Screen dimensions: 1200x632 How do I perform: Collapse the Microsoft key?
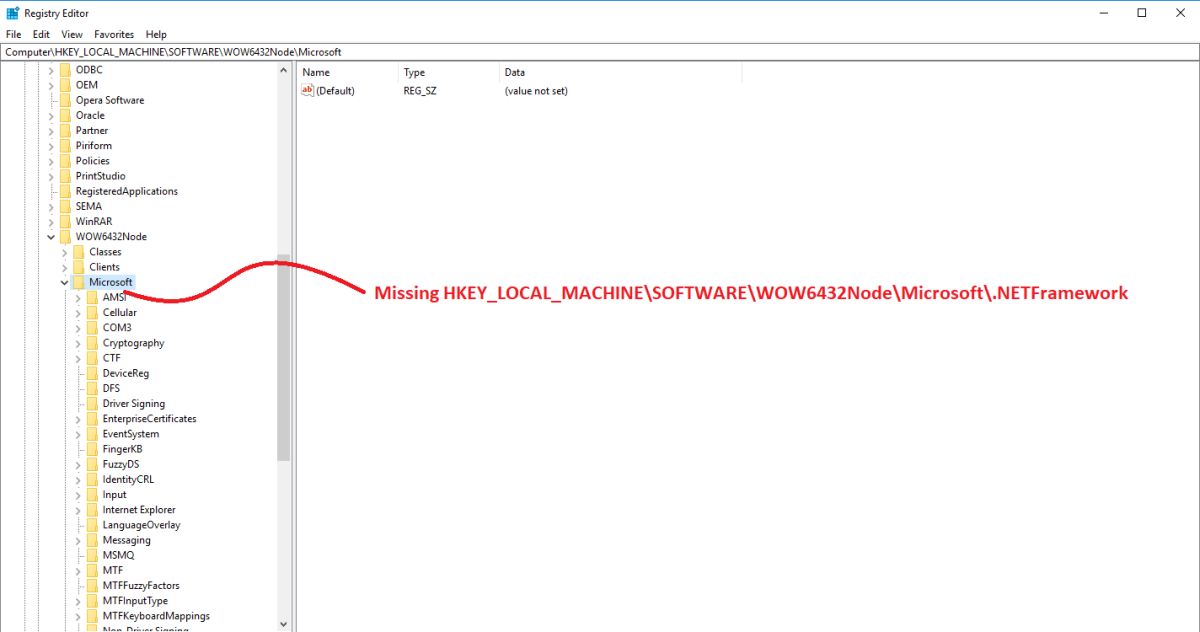pos(65,282)
